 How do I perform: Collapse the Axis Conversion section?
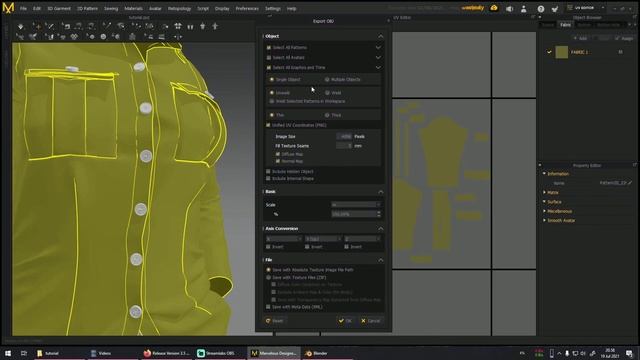pos(380,229)
